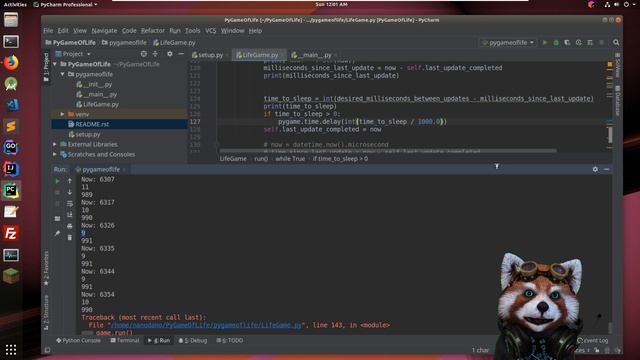Open the Event Log
This screenshot has width=640, height=360.
pyautogui.click(x=592, y=340)
